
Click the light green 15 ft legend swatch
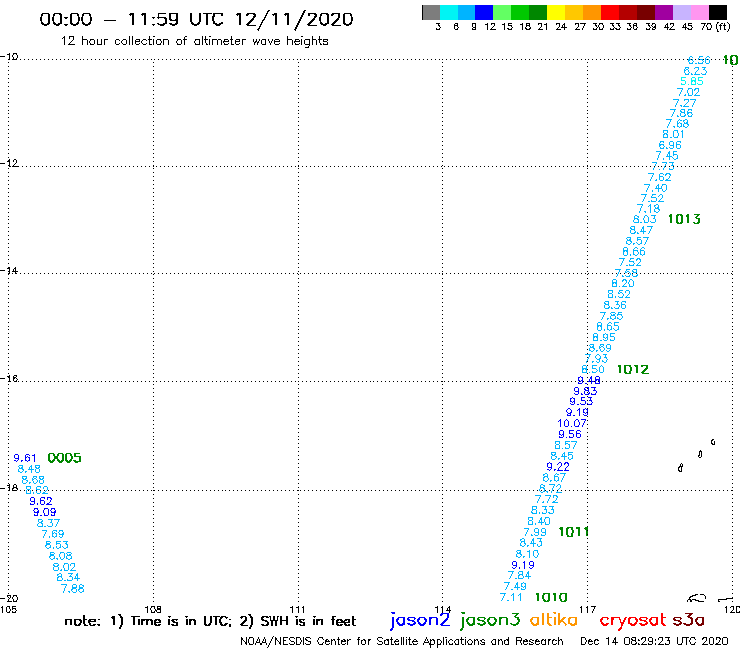coord(502,12)
